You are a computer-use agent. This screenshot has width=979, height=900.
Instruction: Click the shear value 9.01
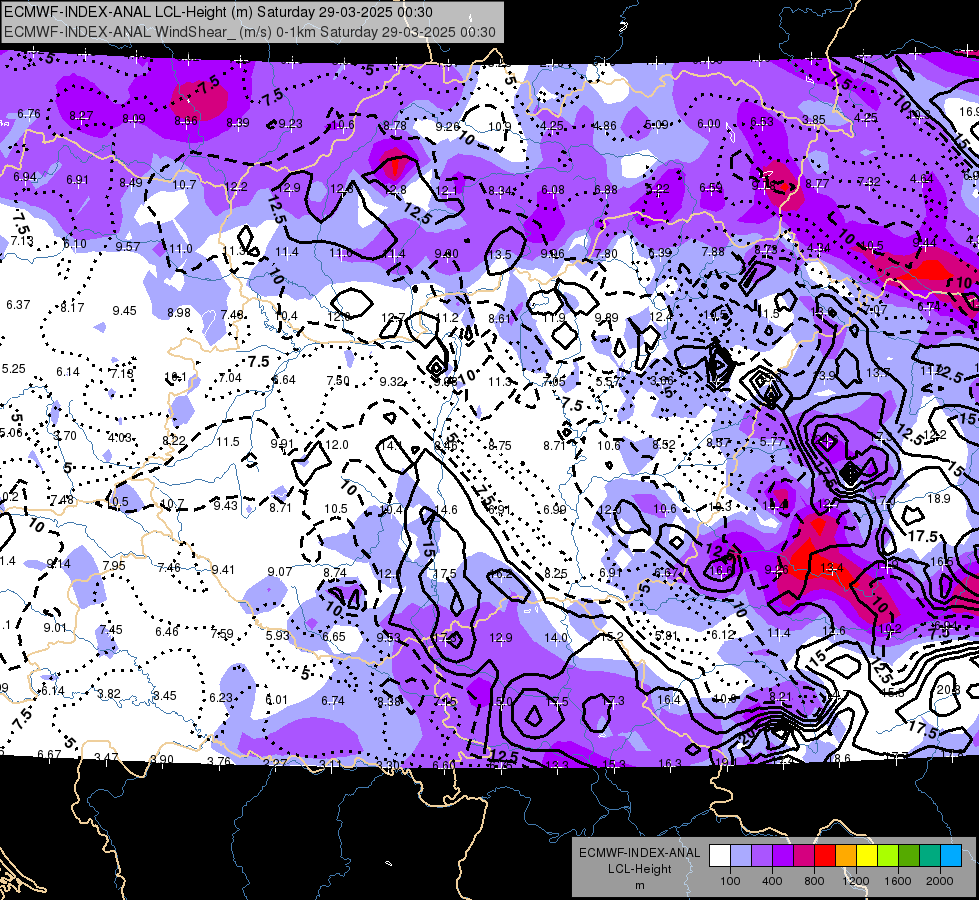55,627
